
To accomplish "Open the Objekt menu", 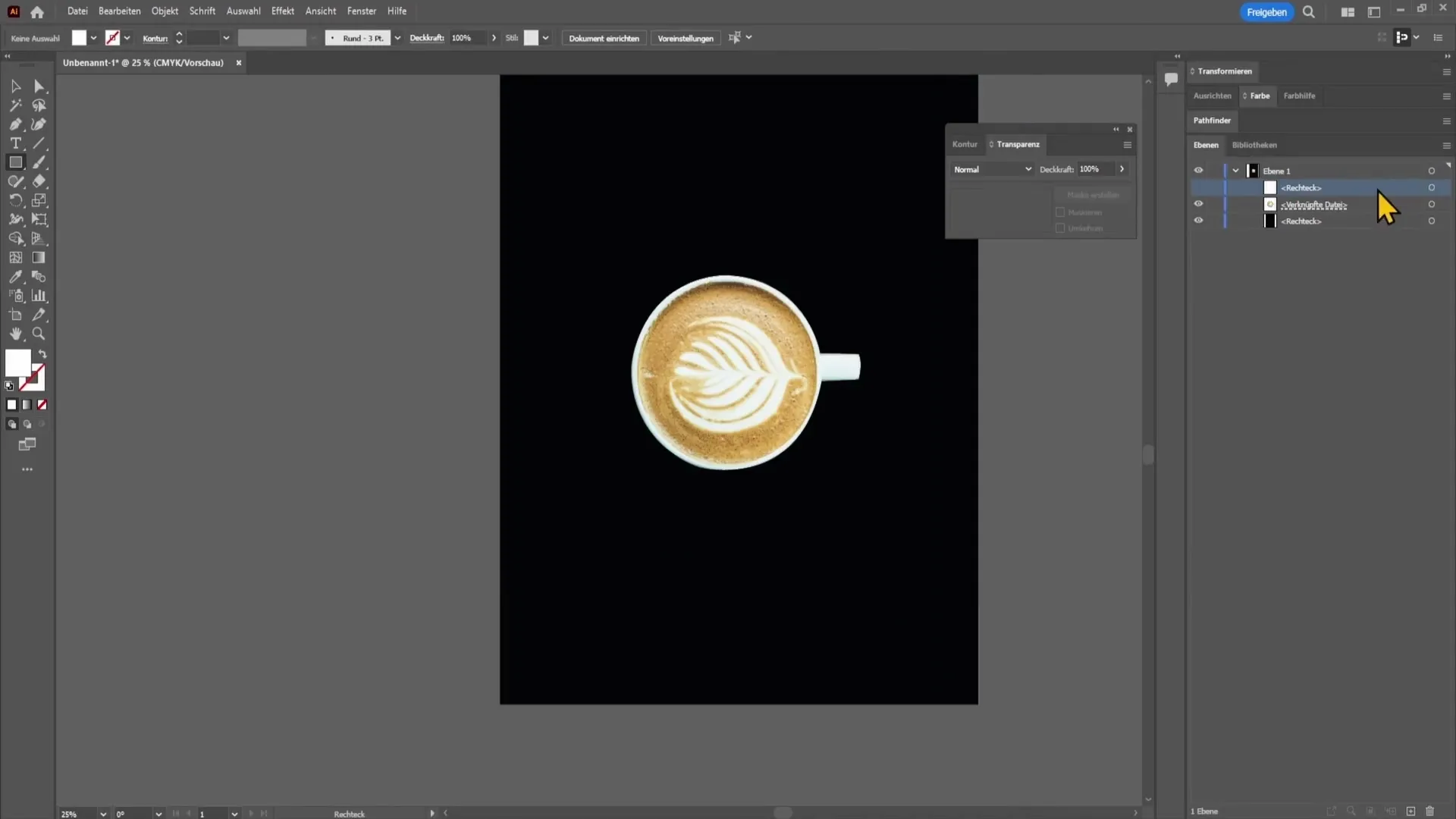I will click(x=165, y=11).
